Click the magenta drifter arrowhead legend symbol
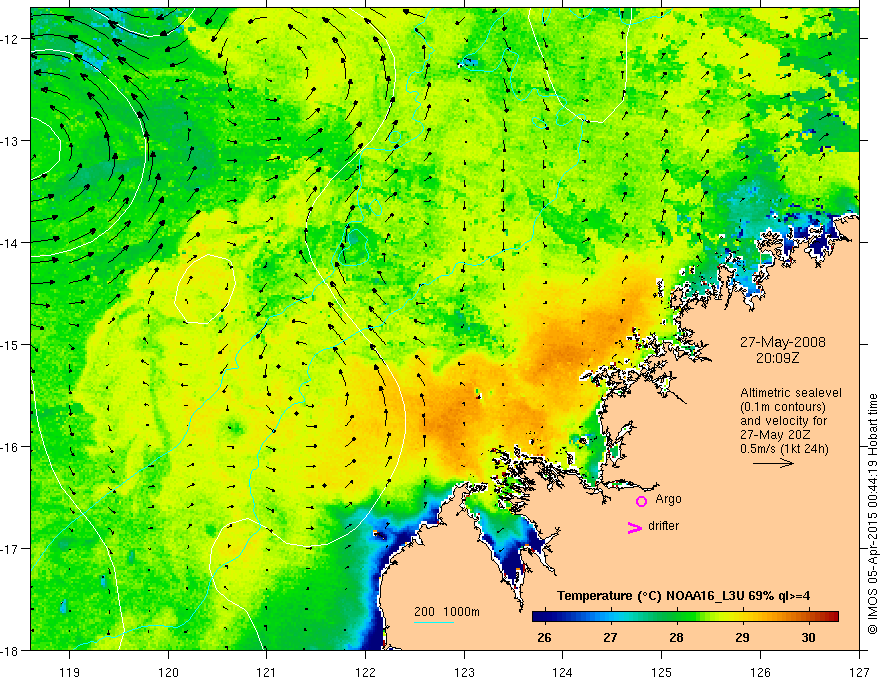This screenshot has height=680, width=880. coord(635,527)
